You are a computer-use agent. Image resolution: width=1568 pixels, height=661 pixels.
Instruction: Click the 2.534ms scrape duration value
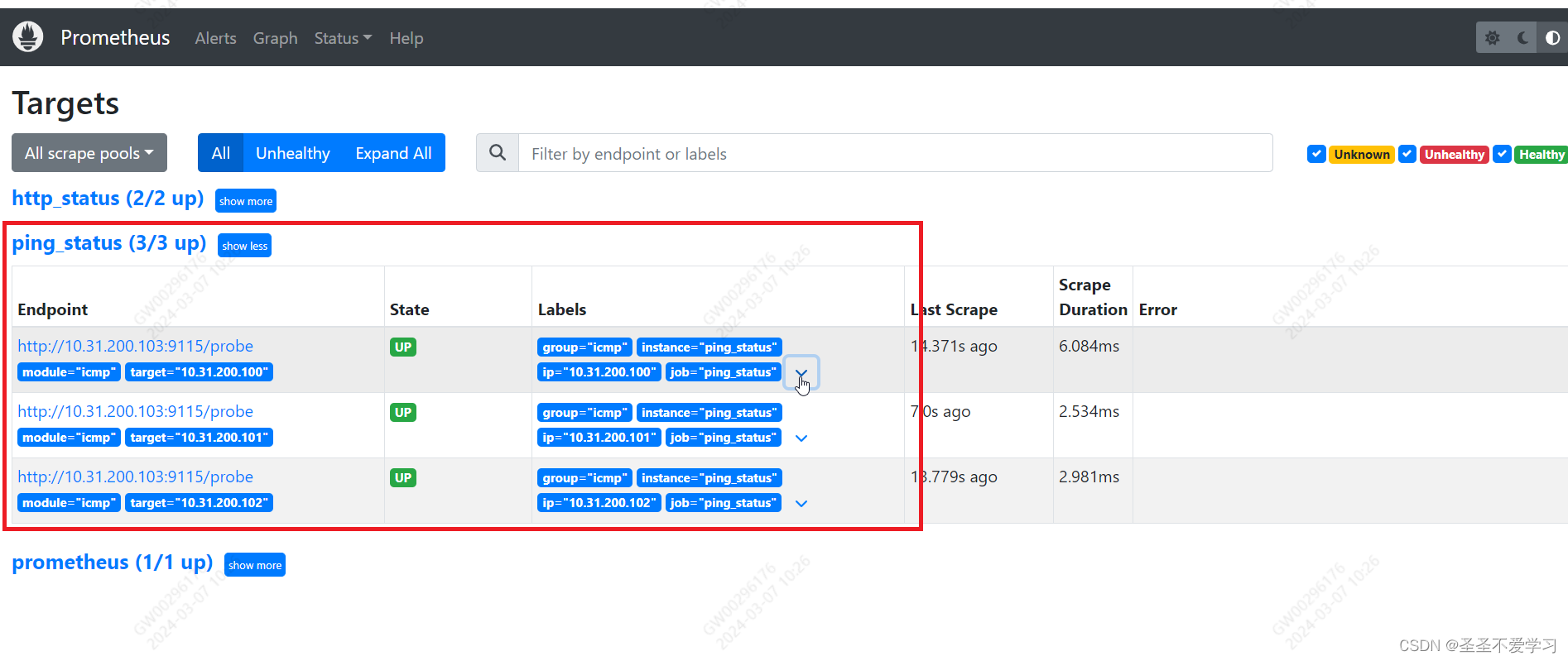(x=1089, y=411)
